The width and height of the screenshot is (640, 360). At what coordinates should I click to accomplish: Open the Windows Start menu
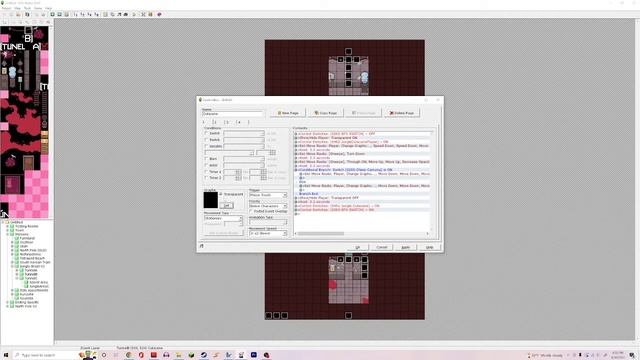pos(6,355)
